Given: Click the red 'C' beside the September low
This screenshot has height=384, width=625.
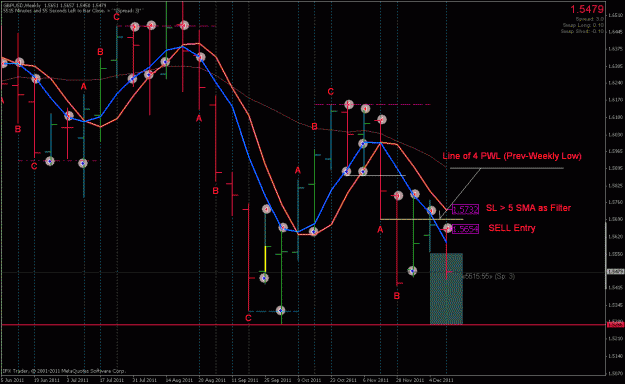Looking at the screenshot, I should [248, 318].
